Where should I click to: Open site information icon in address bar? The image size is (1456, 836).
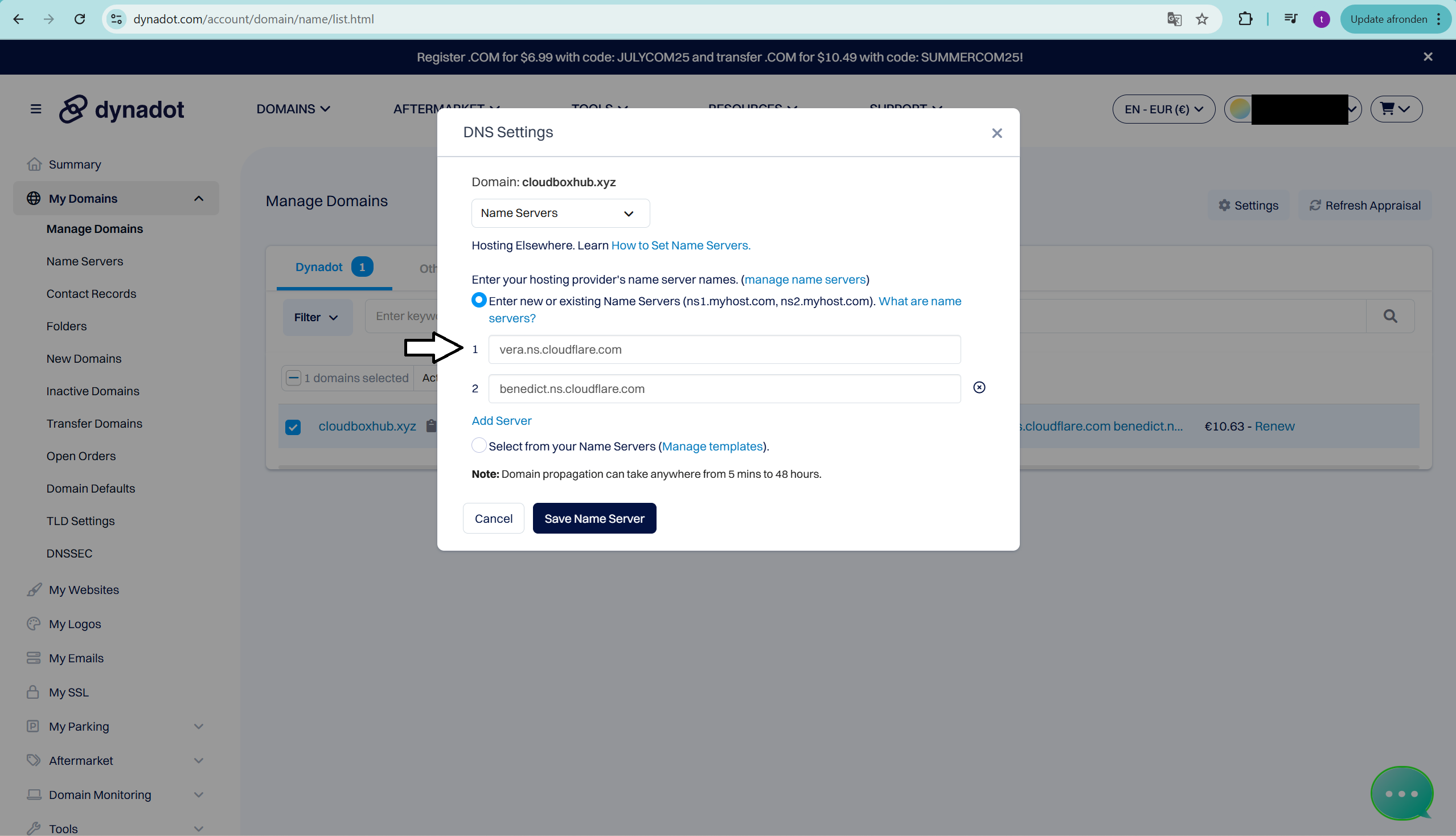coord(117,19)
